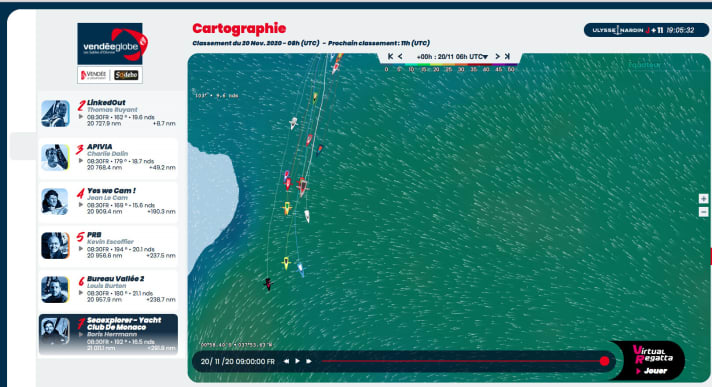Select the APIVIA skipper photo thumbnail
712x387 pixels.
click(x=55, y=157)
